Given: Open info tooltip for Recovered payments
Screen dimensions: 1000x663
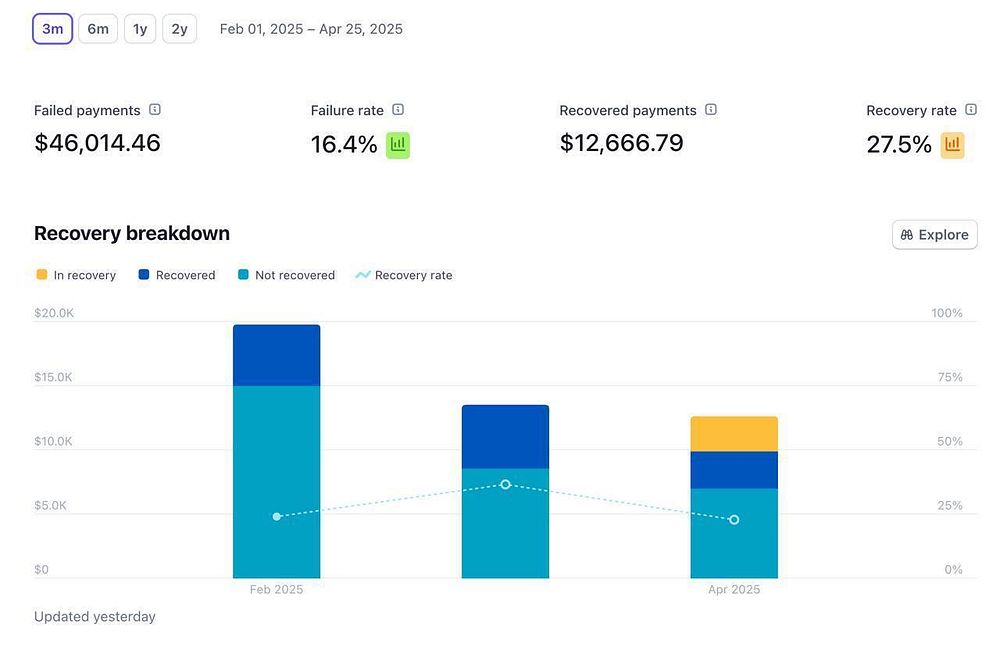Looking at the screenshot, I should tap(711, 110).
